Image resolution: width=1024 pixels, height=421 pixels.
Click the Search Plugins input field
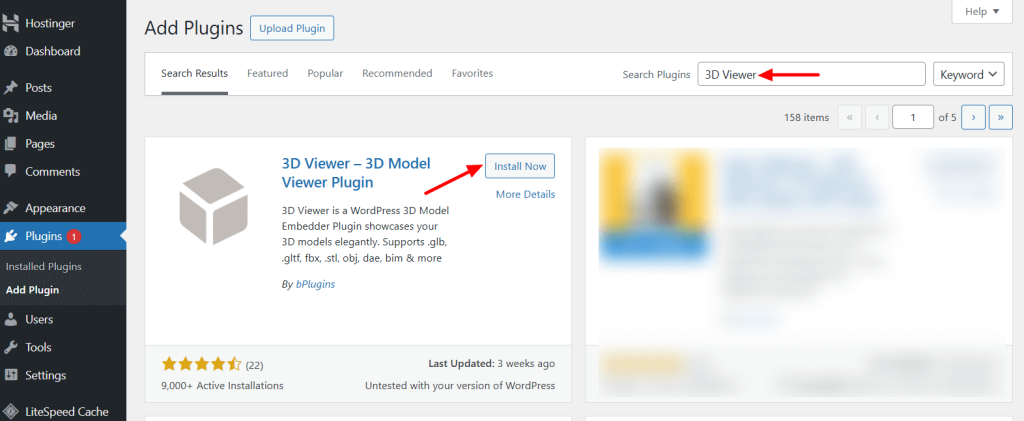[x=812, y=74]
